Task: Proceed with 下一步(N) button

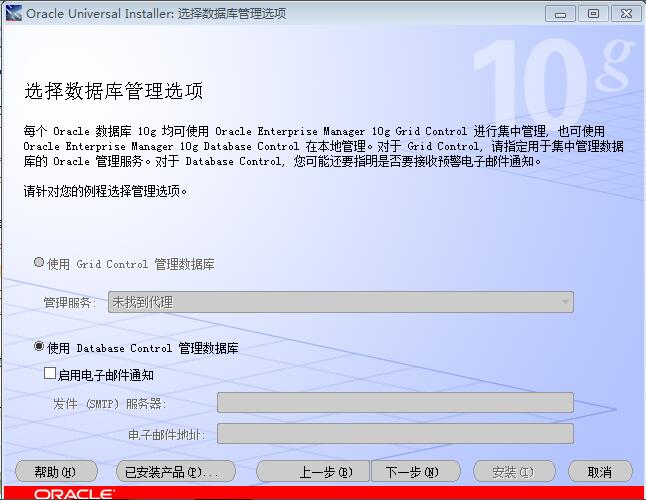Action: point(415,472)
